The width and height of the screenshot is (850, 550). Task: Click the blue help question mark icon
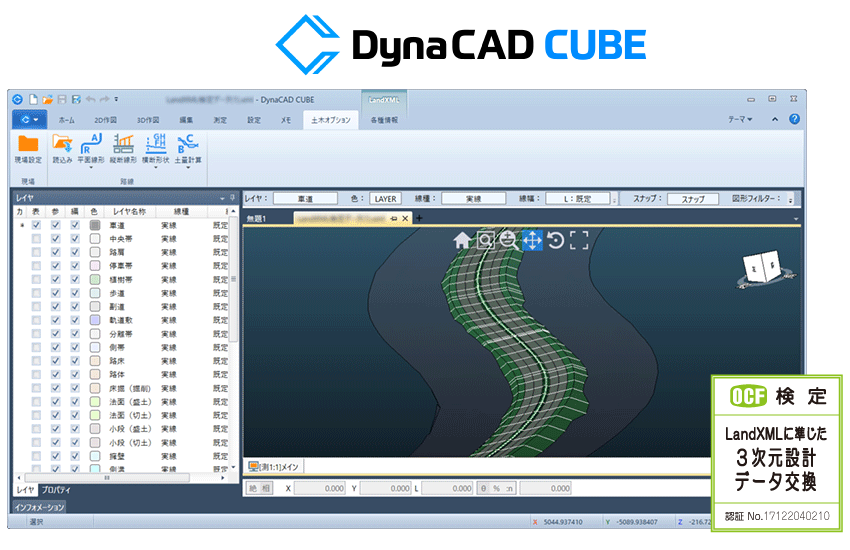pos(794,119)
